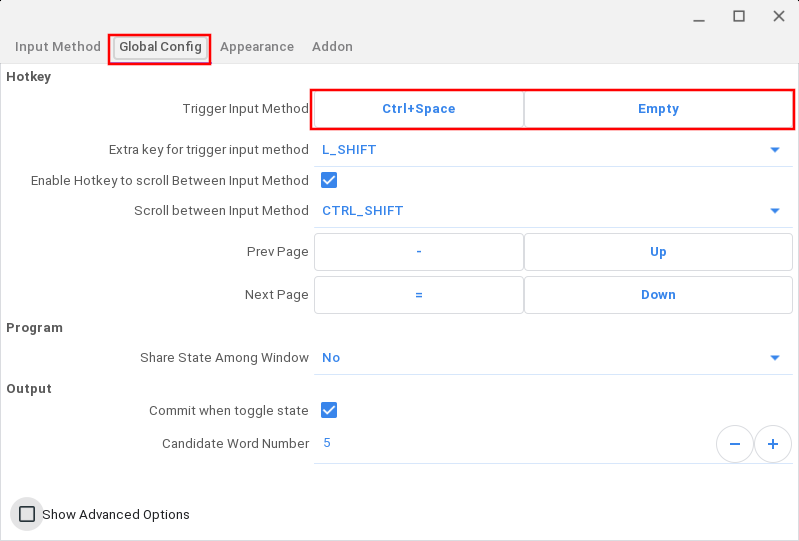Screen dimensions: 799x541
Task: Toggle Enable Hotkey to scroll Between Input Method
Action: 328,180
